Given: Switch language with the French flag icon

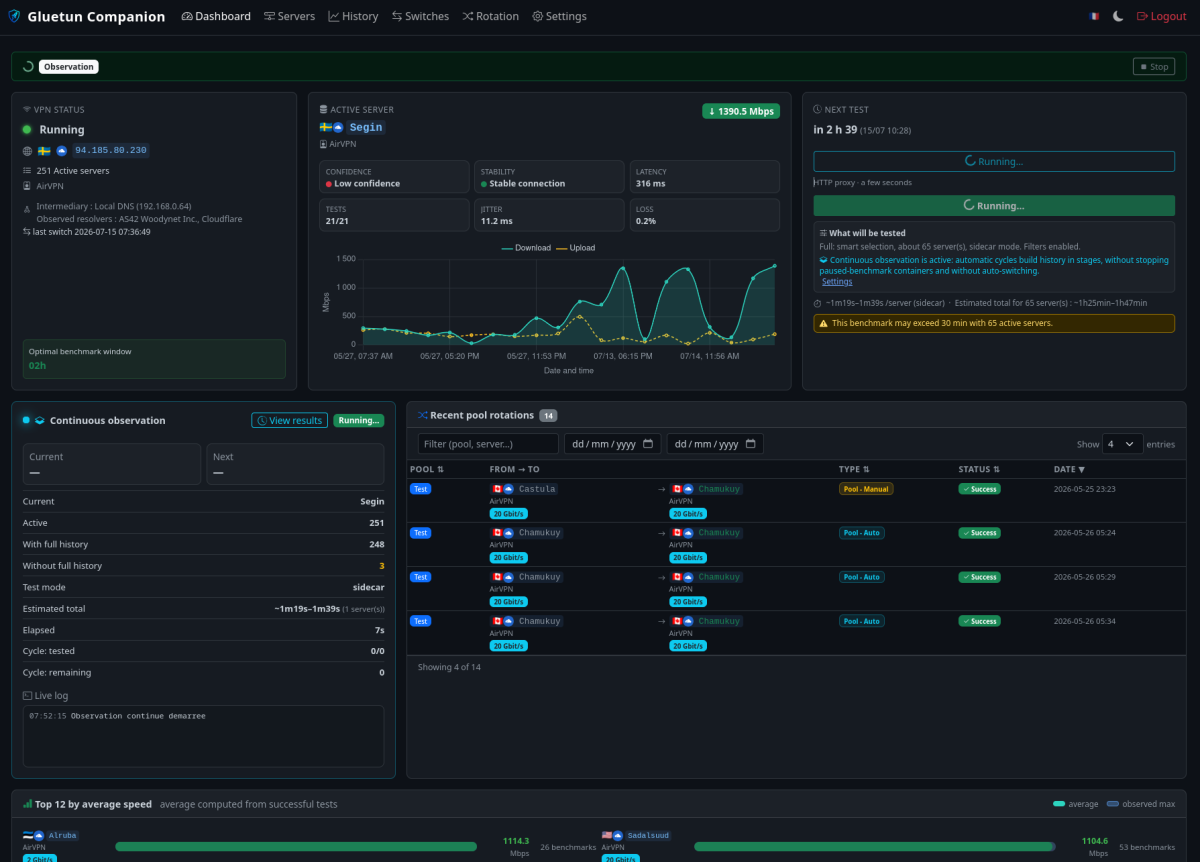Looking at the screenshot, I should point(1094,16).
